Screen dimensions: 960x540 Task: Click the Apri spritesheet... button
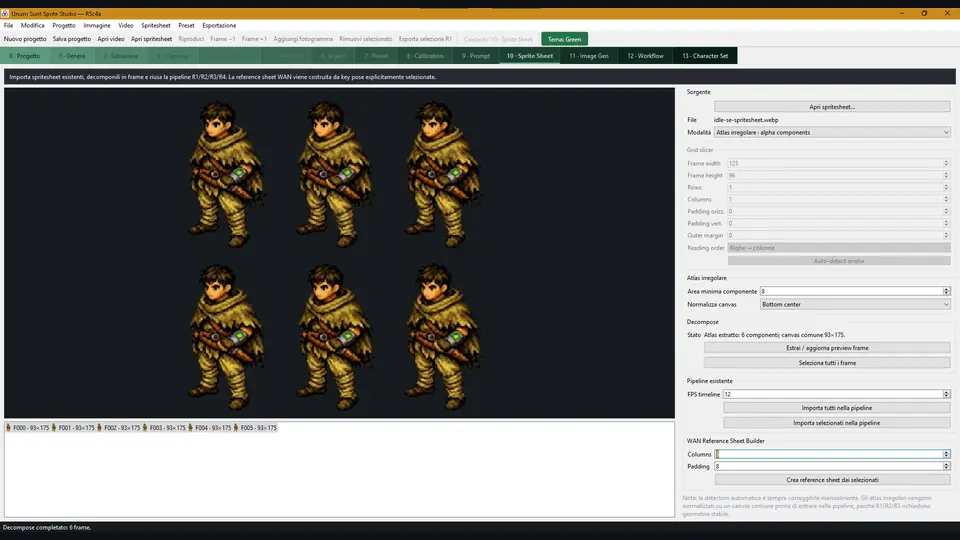(x=831, y=107)
